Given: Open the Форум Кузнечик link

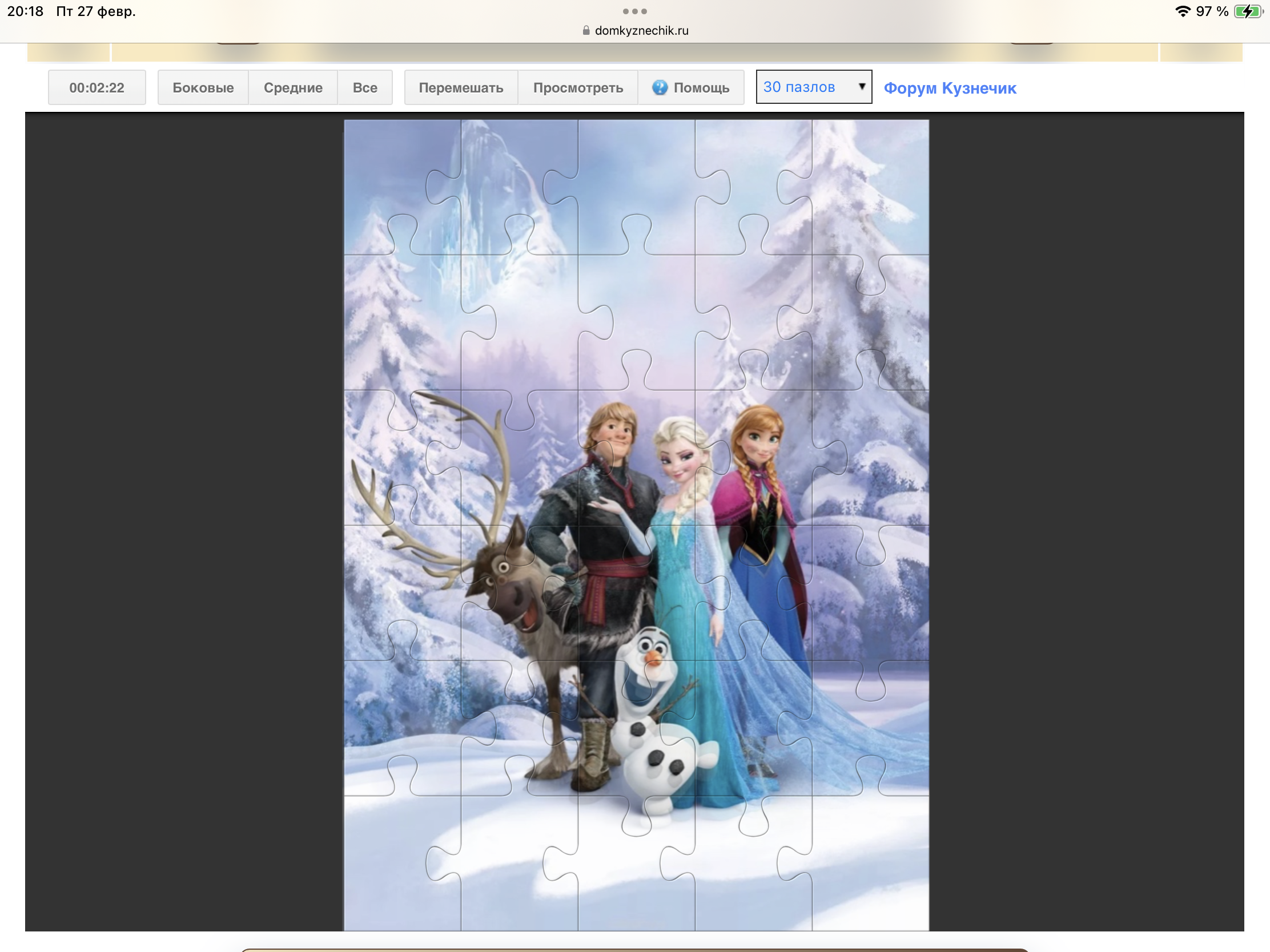Looking at the screenshot, I should [x=950, y=88].
